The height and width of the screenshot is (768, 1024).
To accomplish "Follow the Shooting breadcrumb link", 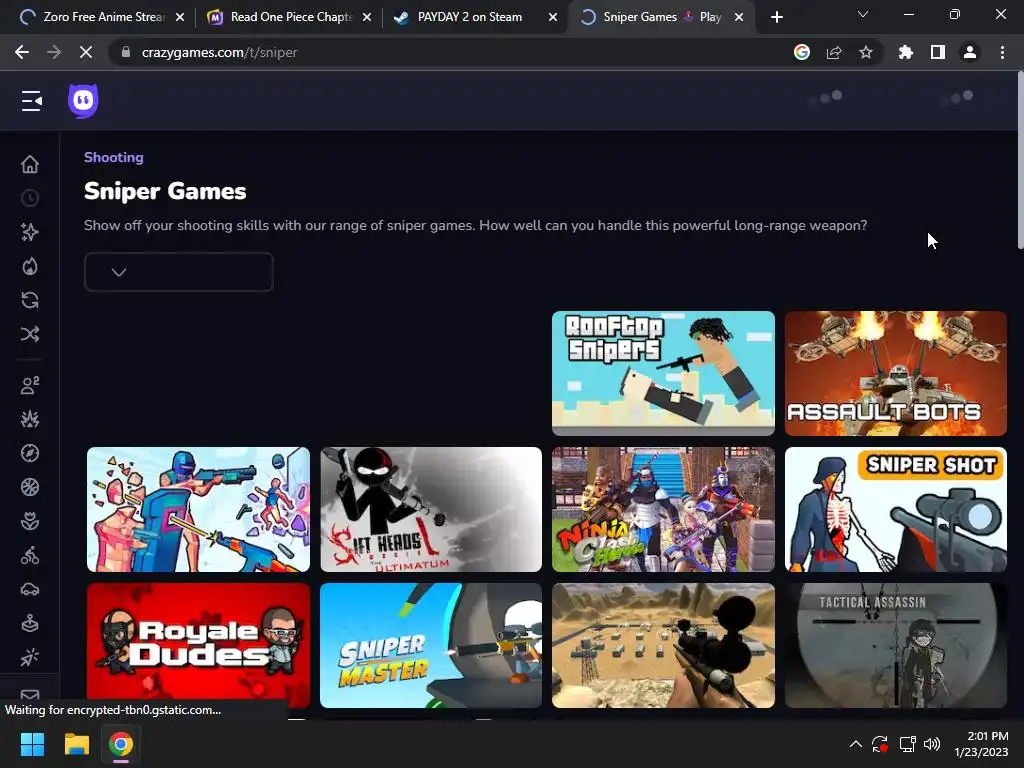I will 114,157.
